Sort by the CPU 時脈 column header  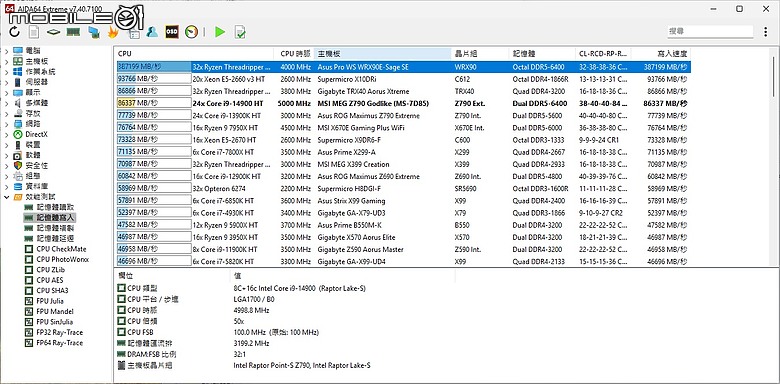pyautogui.click(x=294, y=54)
